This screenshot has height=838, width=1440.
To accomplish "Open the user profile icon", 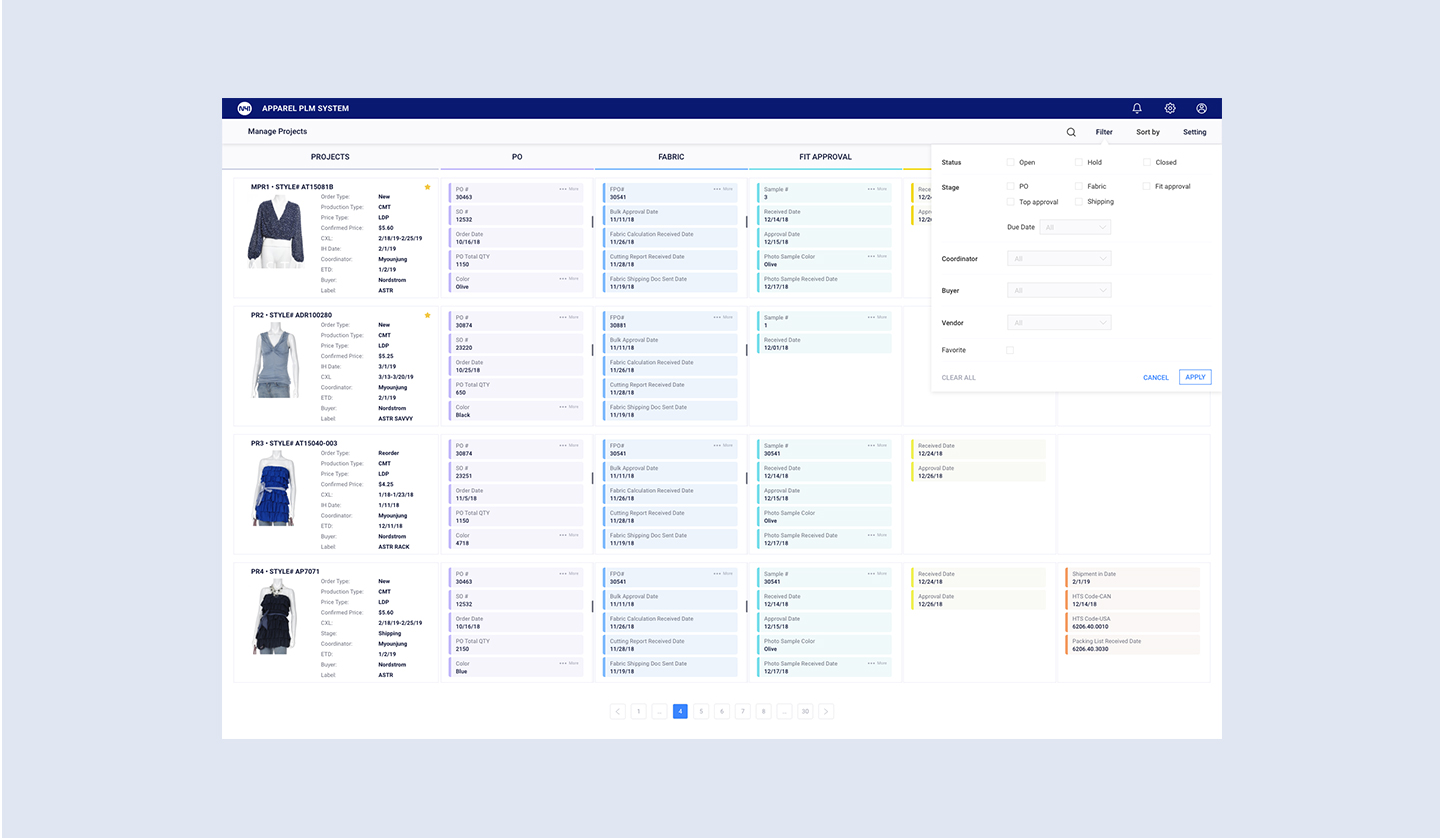I will point(1202,108).
